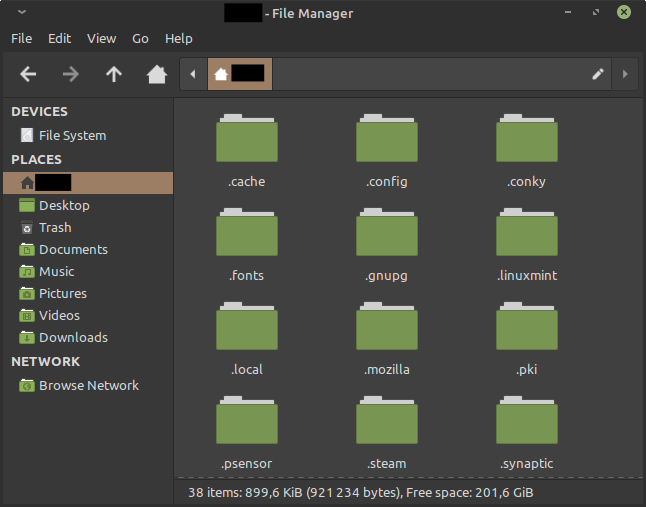Select the .psensor folder icon
Image resolution: width=646 pixels, height=507 pixels.
(247, 420)
